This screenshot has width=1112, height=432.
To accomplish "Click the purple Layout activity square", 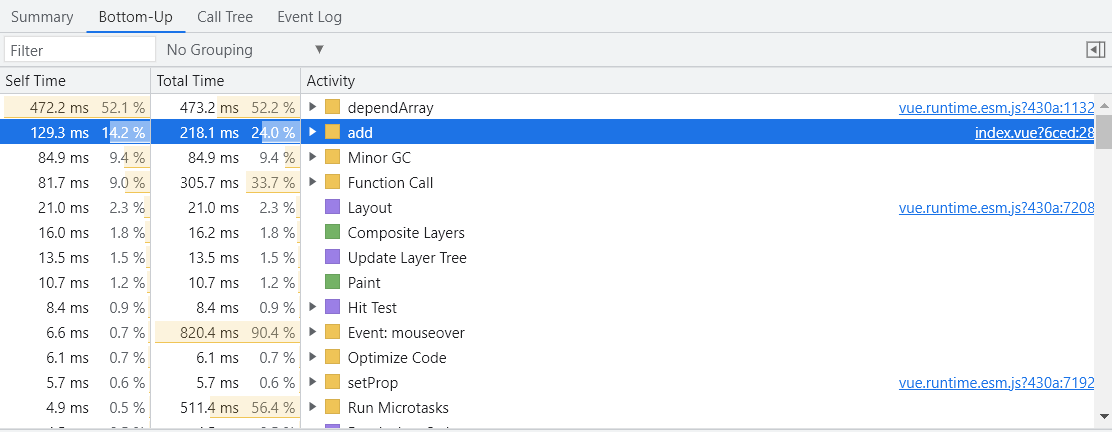I will pos(333,208).
